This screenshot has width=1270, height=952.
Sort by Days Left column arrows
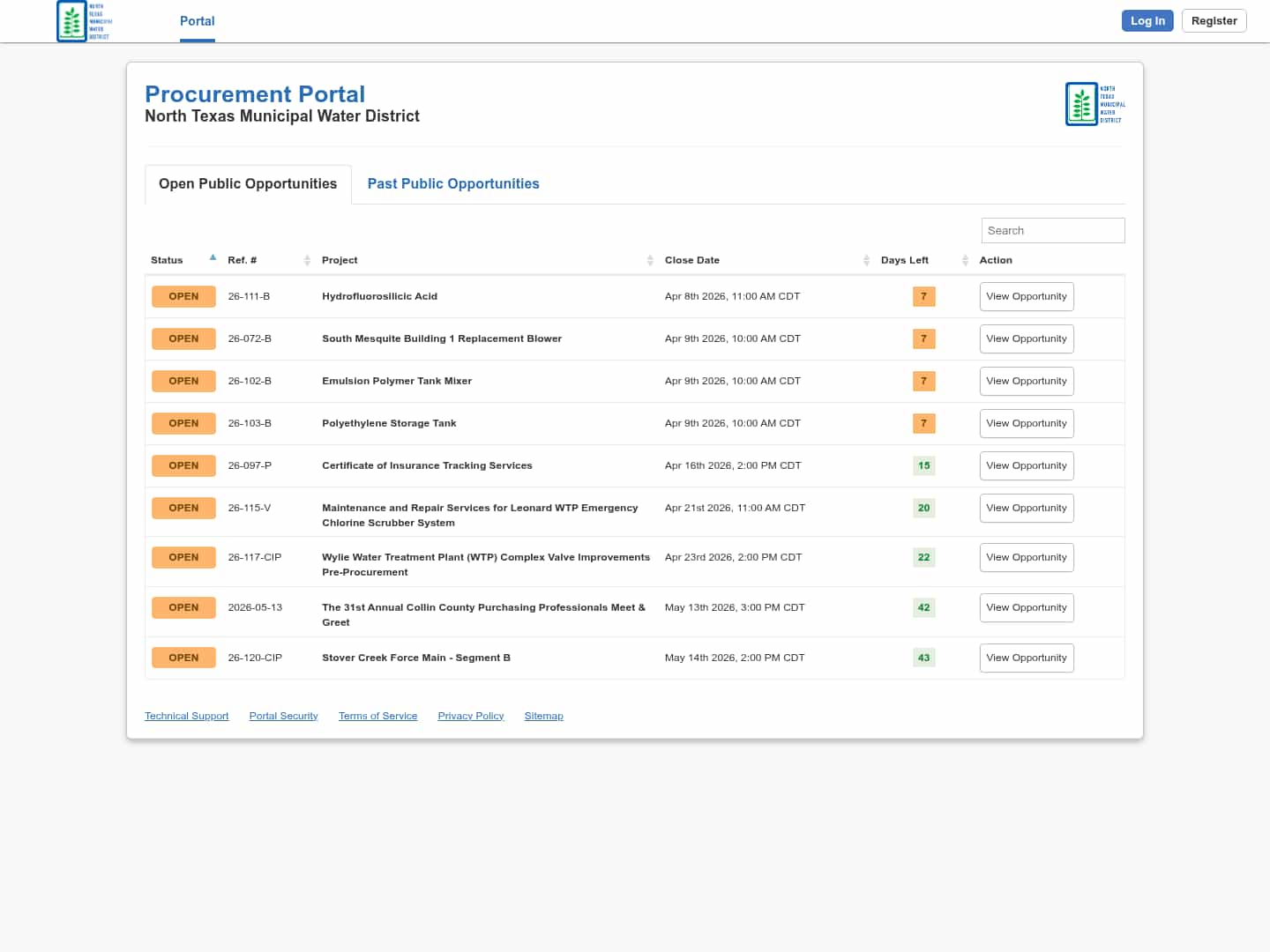pyautogui.click(x=965, y=260)
